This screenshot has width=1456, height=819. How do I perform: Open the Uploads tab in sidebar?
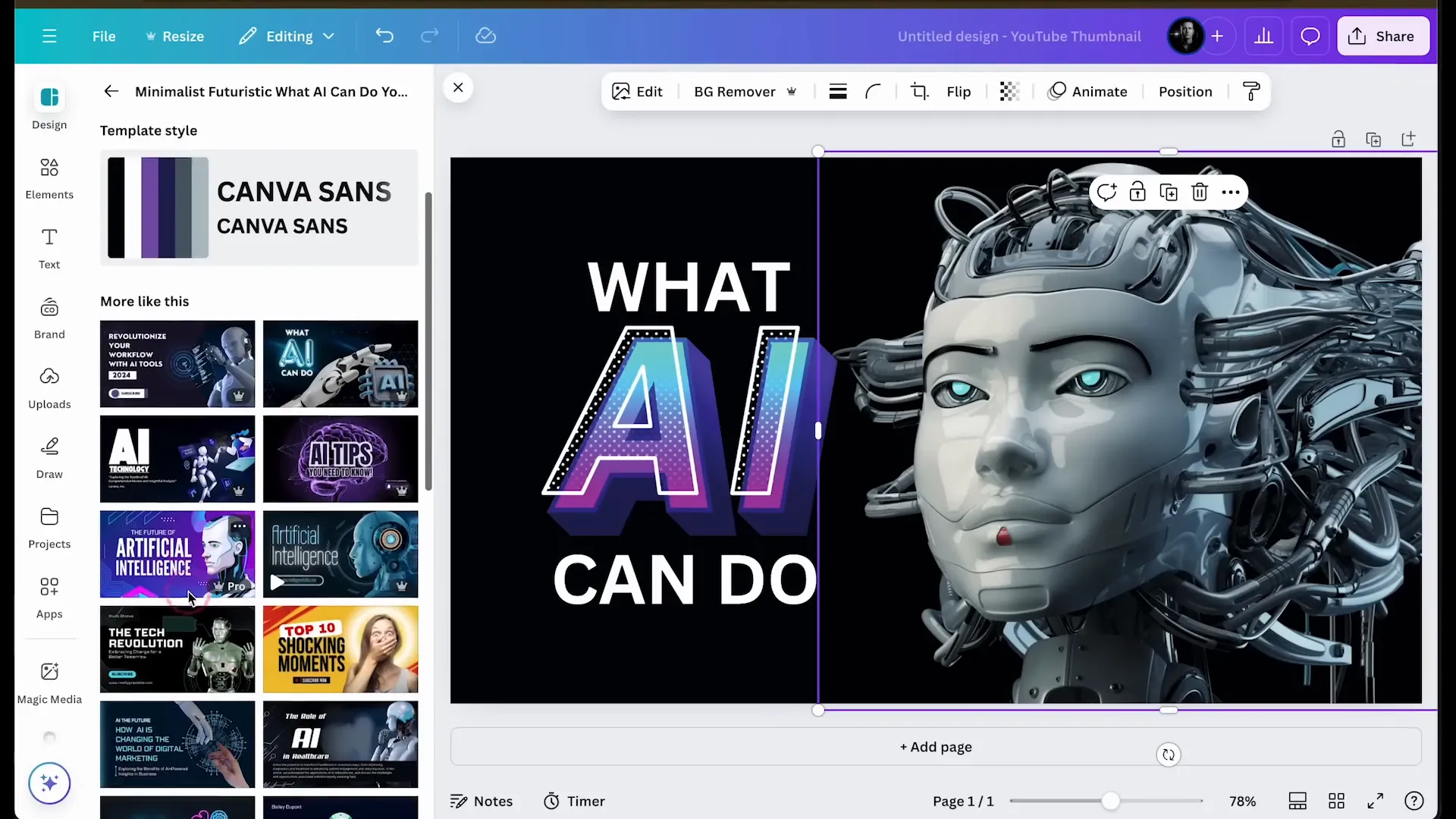(x=49, y=388)
